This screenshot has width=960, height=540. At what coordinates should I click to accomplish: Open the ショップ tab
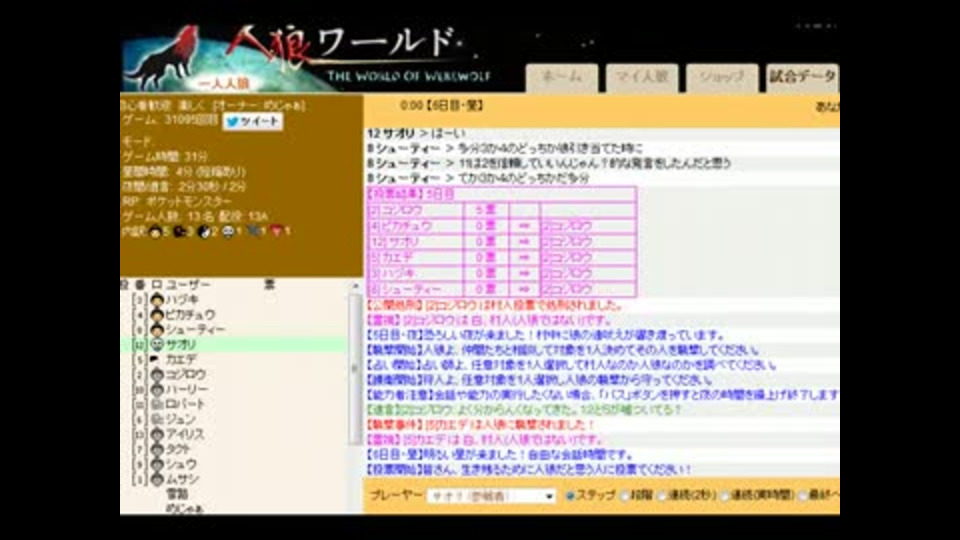point(722,78)
